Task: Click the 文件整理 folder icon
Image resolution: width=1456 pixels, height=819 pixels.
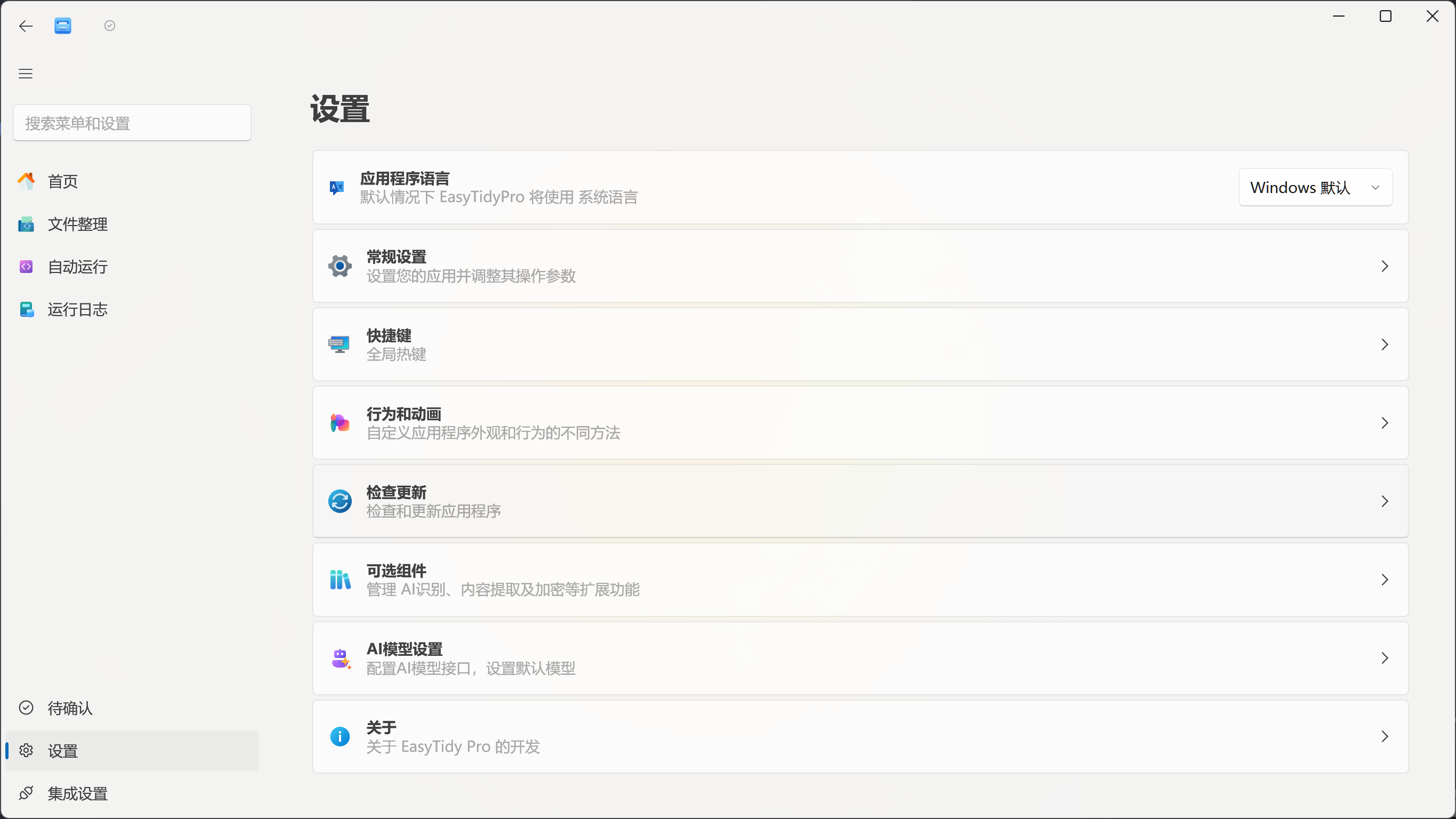Action: point(26,224)
